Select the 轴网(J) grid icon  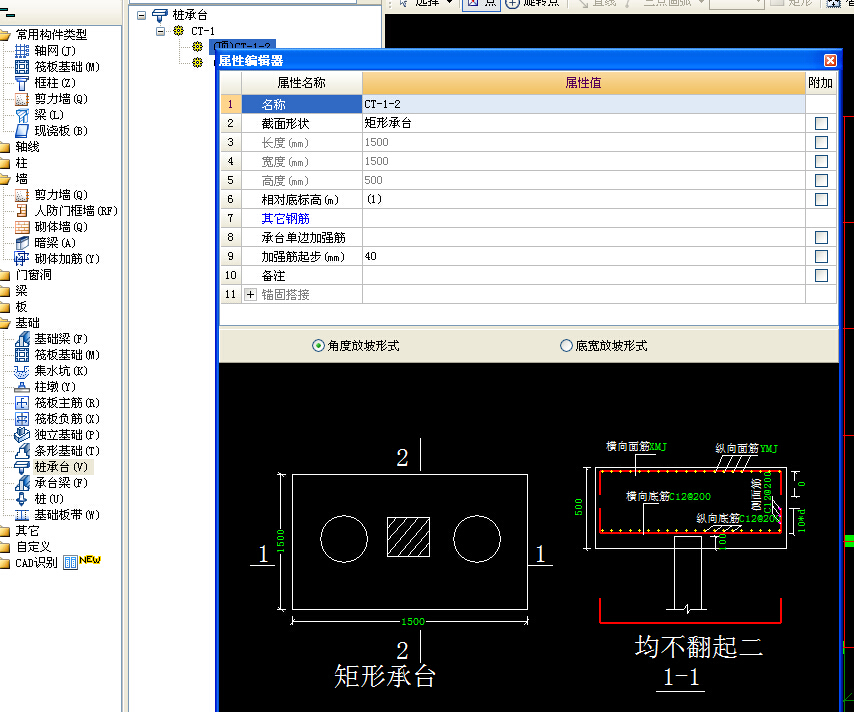[x=22, y=51]
